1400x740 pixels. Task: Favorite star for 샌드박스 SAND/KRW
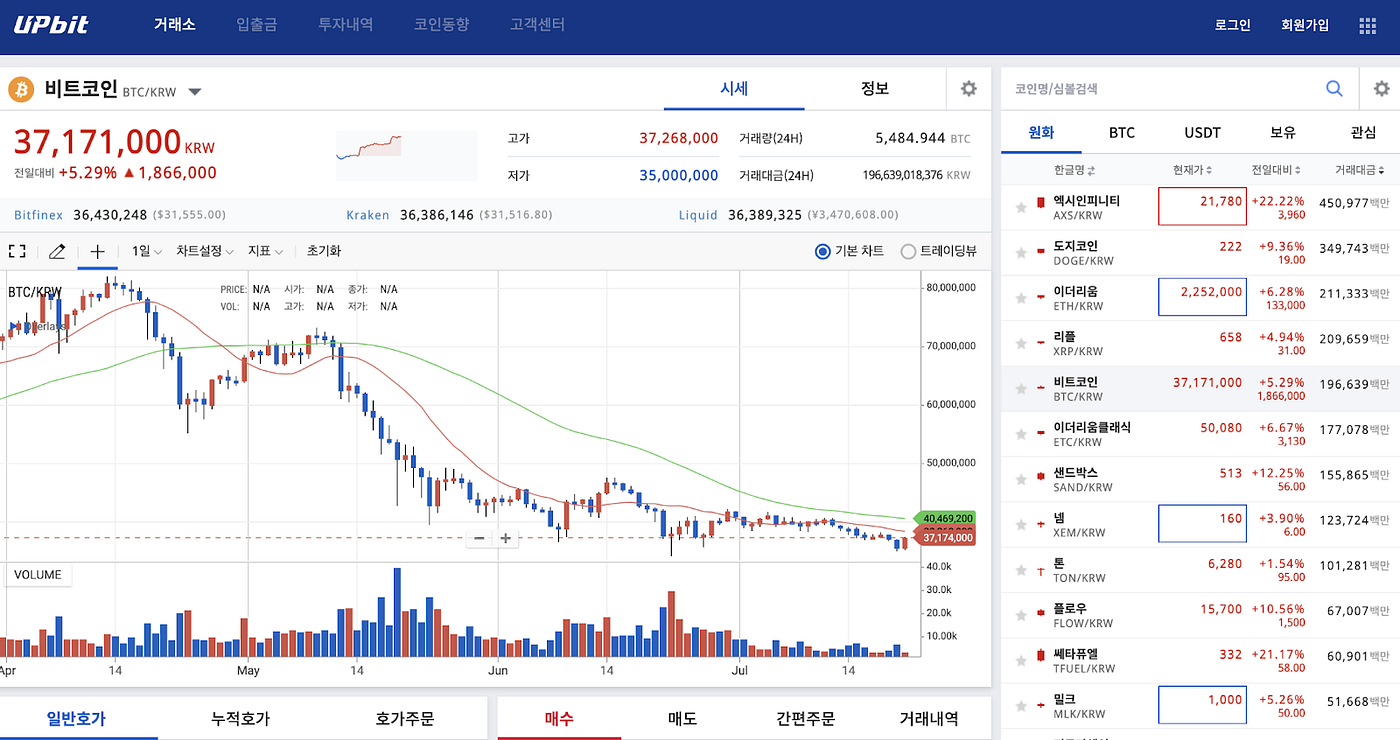1021,480
